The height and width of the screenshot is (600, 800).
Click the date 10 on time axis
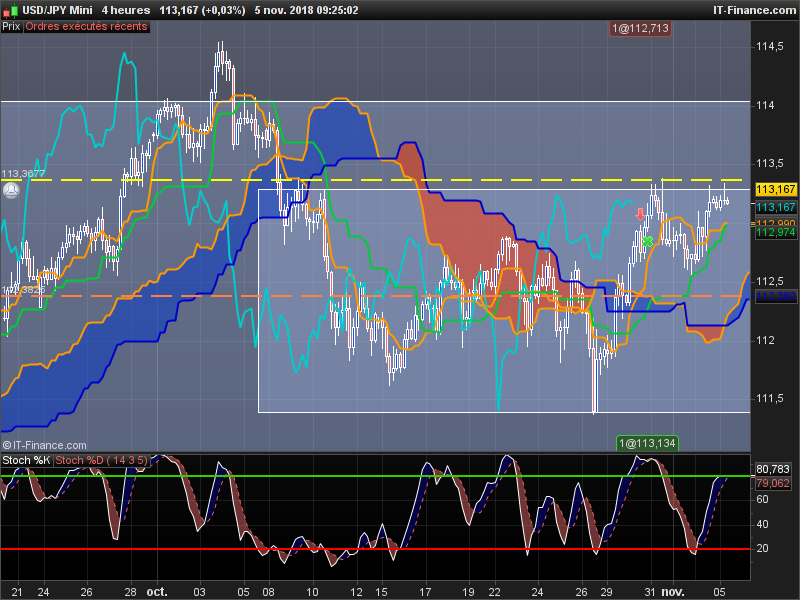point(312,592)
